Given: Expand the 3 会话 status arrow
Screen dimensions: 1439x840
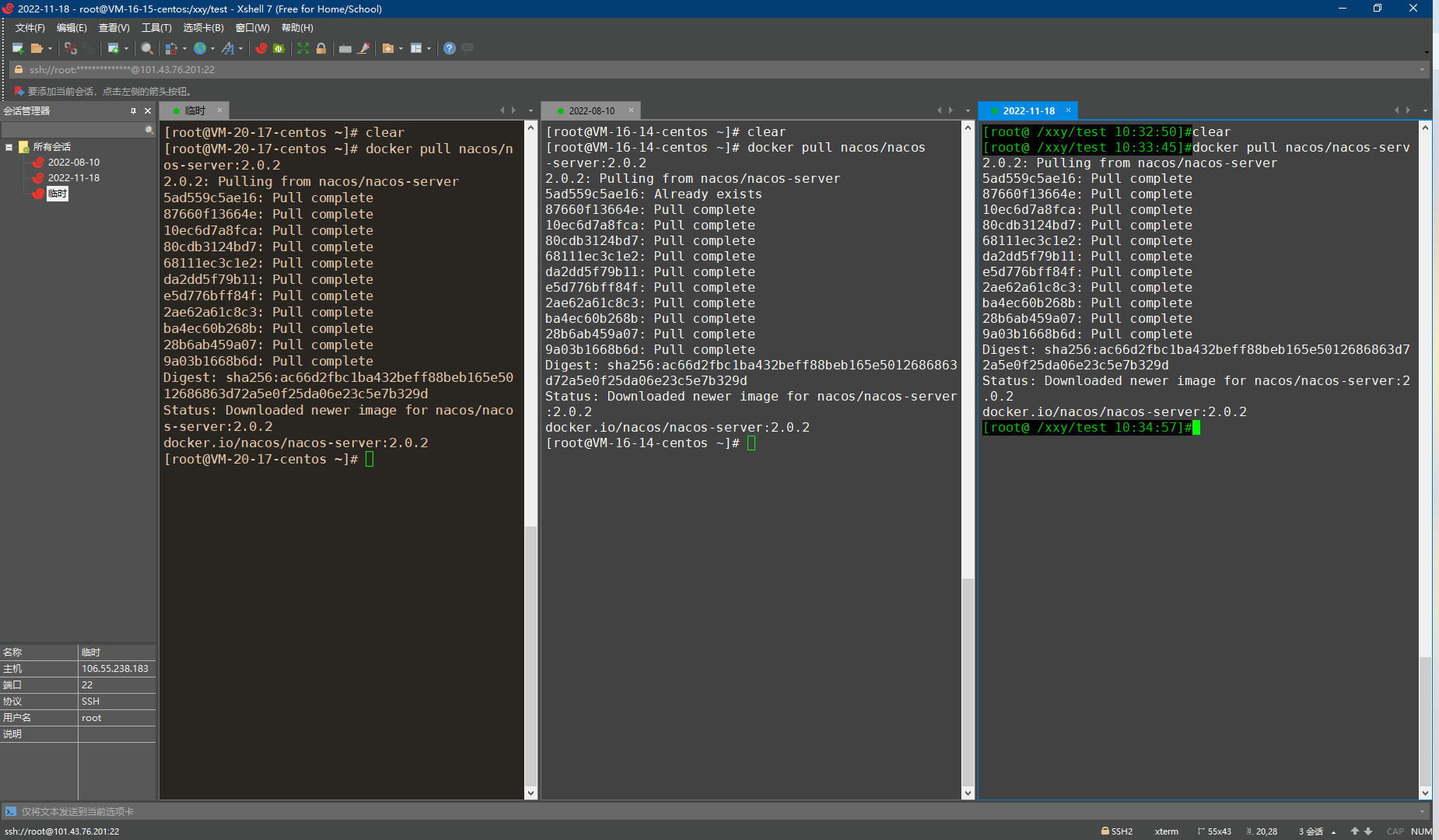Looking at the screenshot, I should coord(1333,831).
